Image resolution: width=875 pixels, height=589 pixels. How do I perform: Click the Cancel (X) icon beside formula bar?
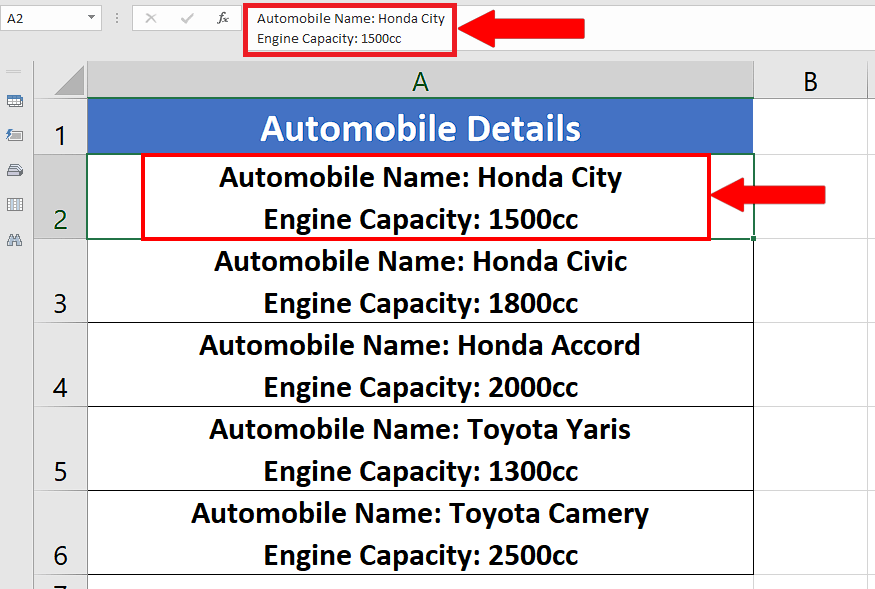pos(150,18)
